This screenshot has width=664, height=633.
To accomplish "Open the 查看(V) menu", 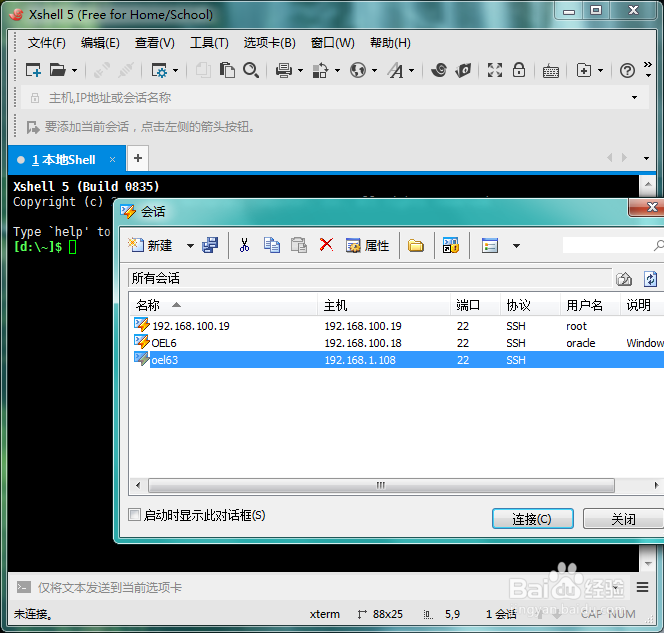I will click(155, 43).
